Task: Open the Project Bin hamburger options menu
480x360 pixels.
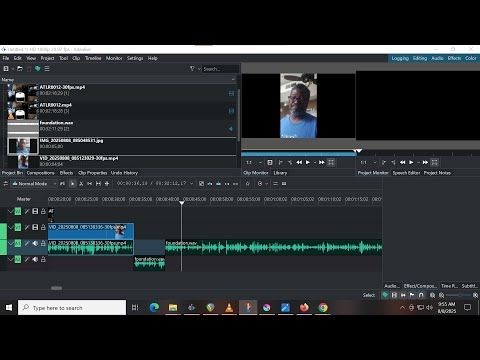Action: [47, 68]
